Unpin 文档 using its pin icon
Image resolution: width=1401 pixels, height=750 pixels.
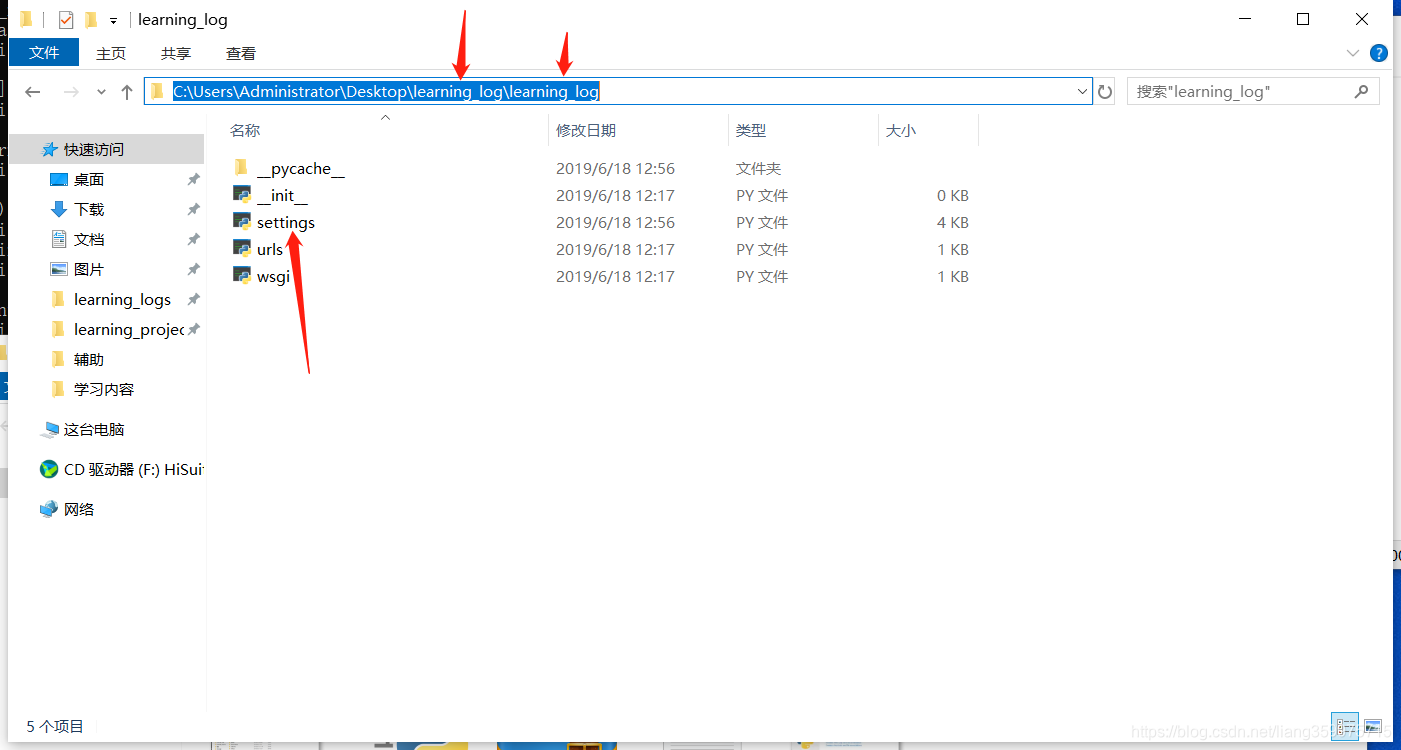[193, 239]
